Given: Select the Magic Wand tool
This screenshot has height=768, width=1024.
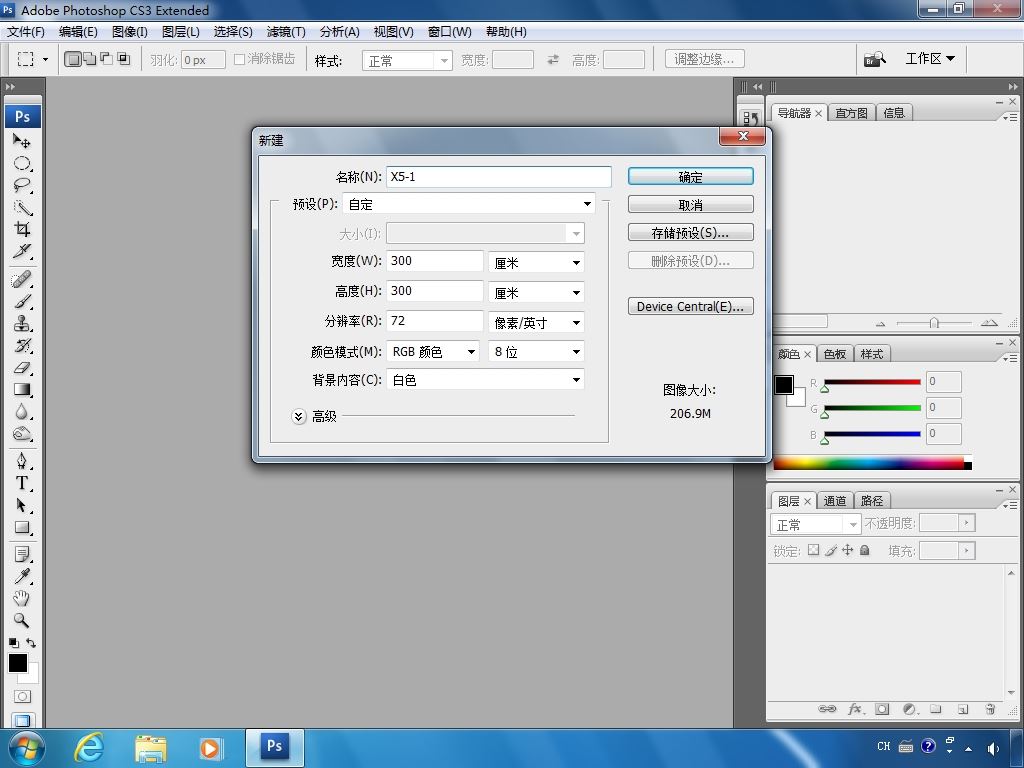Looking at the screenshot, I should point(22,208).
